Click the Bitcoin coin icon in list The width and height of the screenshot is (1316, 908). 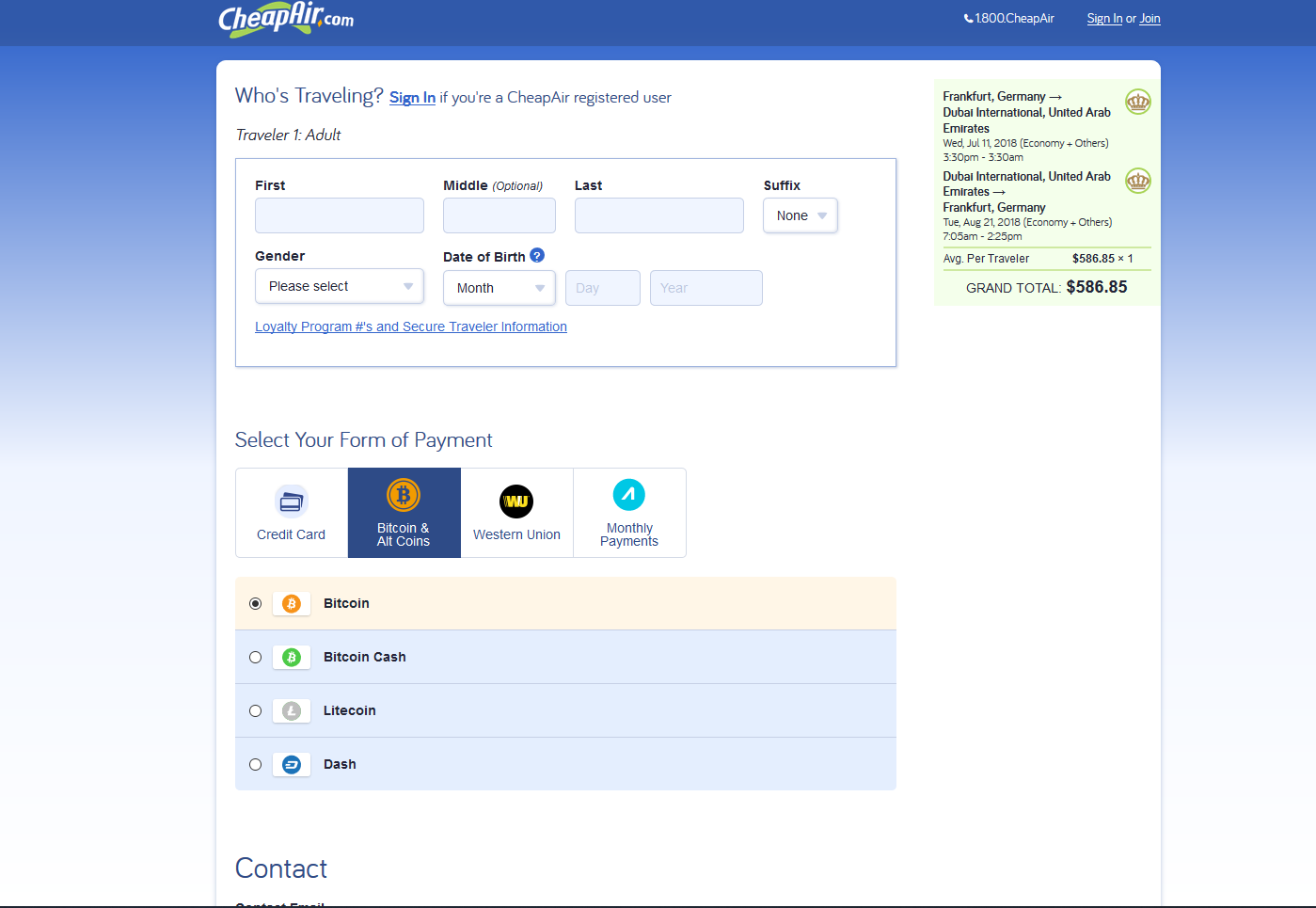[292, 603]
